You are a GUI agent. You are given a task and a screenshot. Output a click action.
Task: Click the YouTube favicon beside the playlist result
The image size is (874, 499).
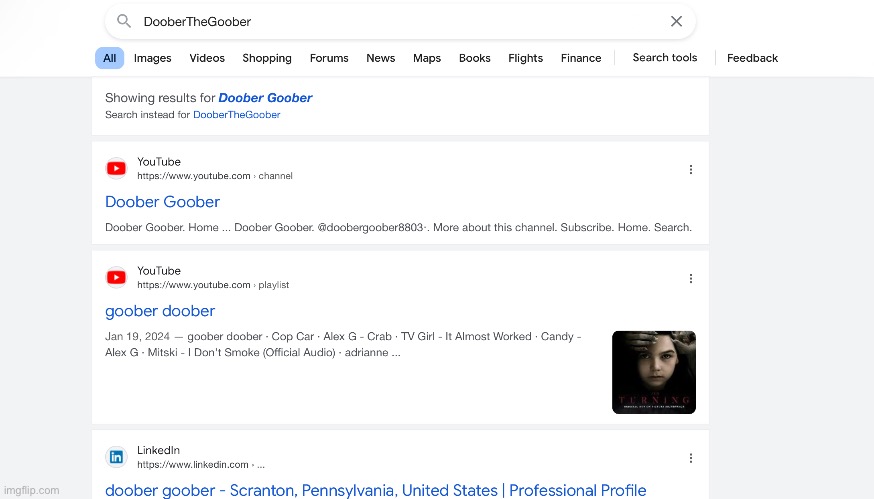point(116,277)
